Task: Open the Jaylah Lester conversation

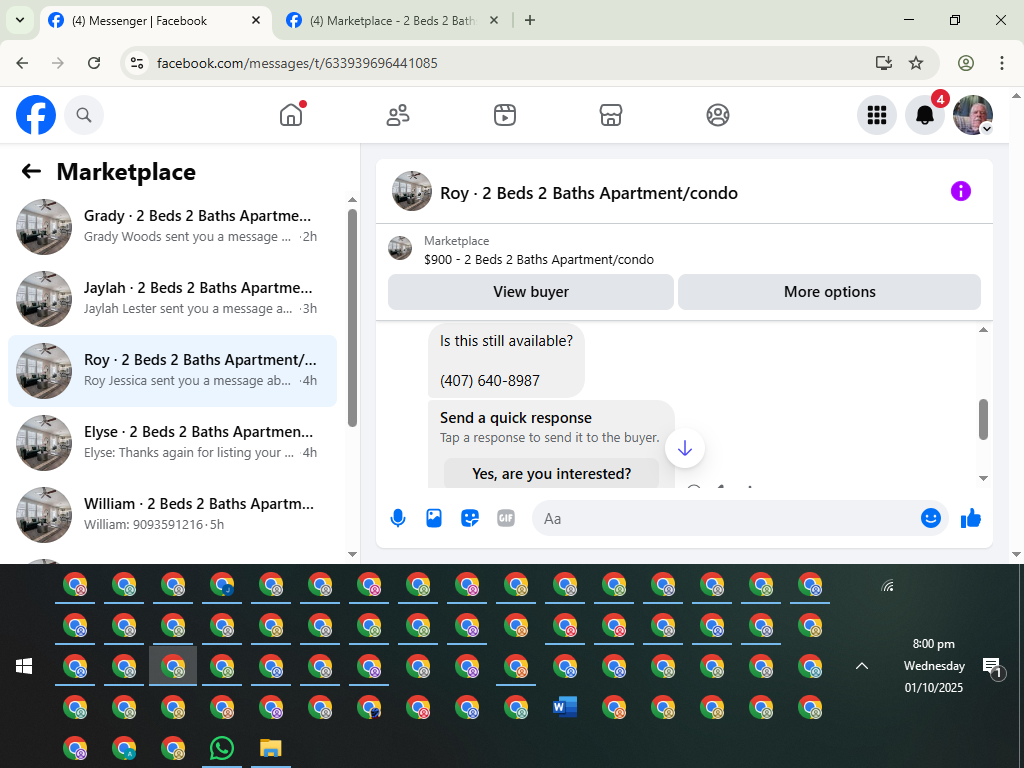Action: [x=172, y=298]
